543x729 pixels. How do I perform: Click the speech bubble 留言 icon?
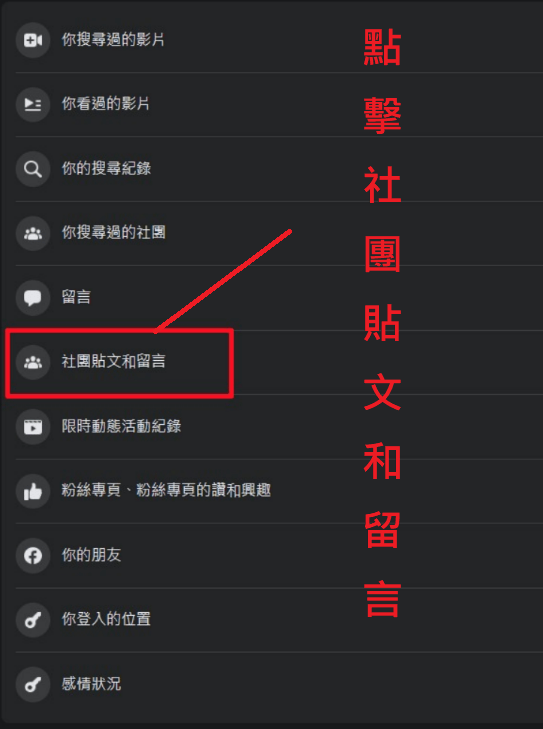(33, 298)
